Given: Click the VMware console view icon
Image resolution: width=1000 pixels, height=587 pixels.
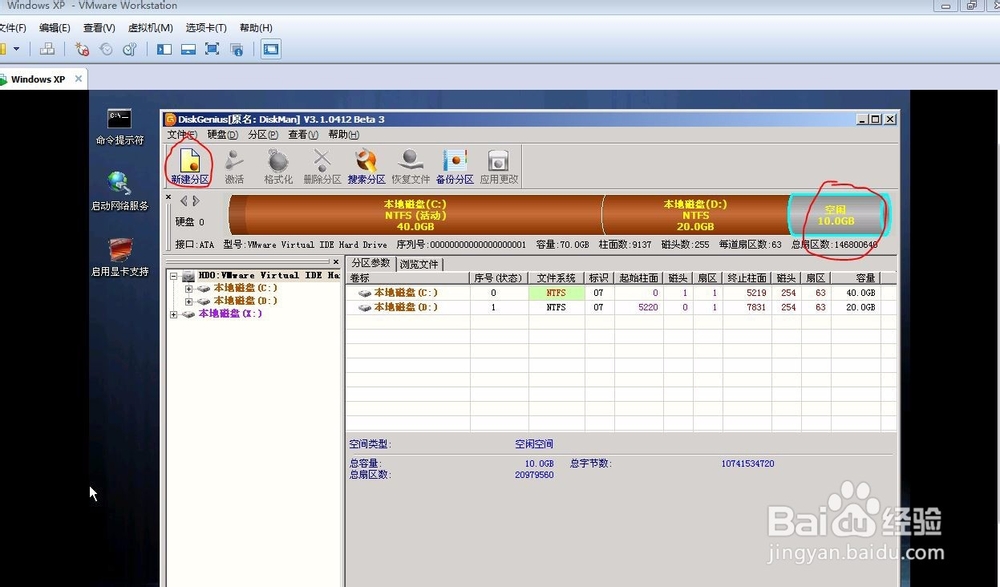Looking at the screenshot, I should 271,49.
